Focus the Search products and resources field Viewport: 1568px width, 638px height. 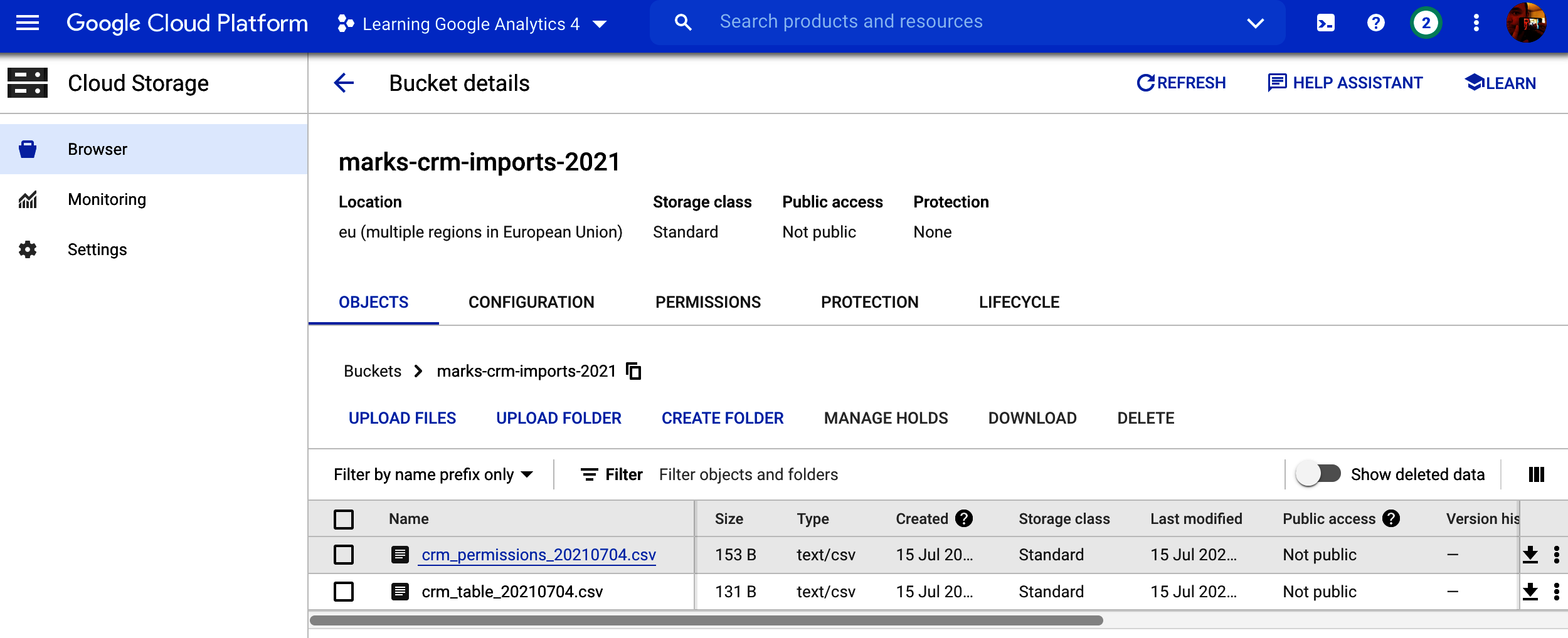click(967, 23)
